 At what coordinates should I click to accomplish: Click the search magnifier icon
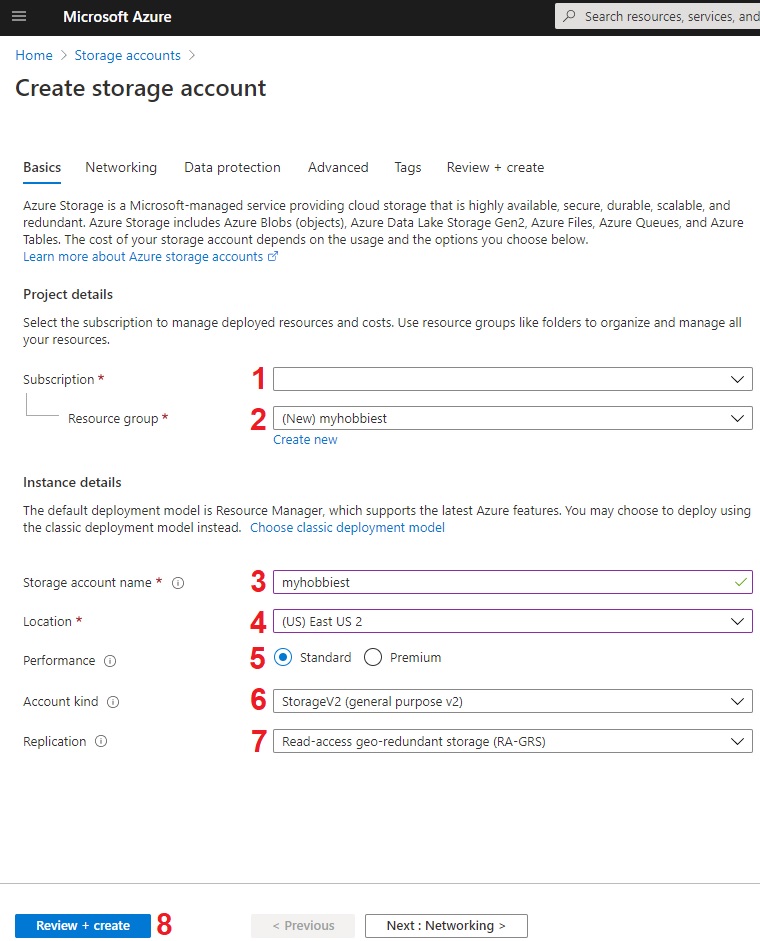tap(569, 16)
